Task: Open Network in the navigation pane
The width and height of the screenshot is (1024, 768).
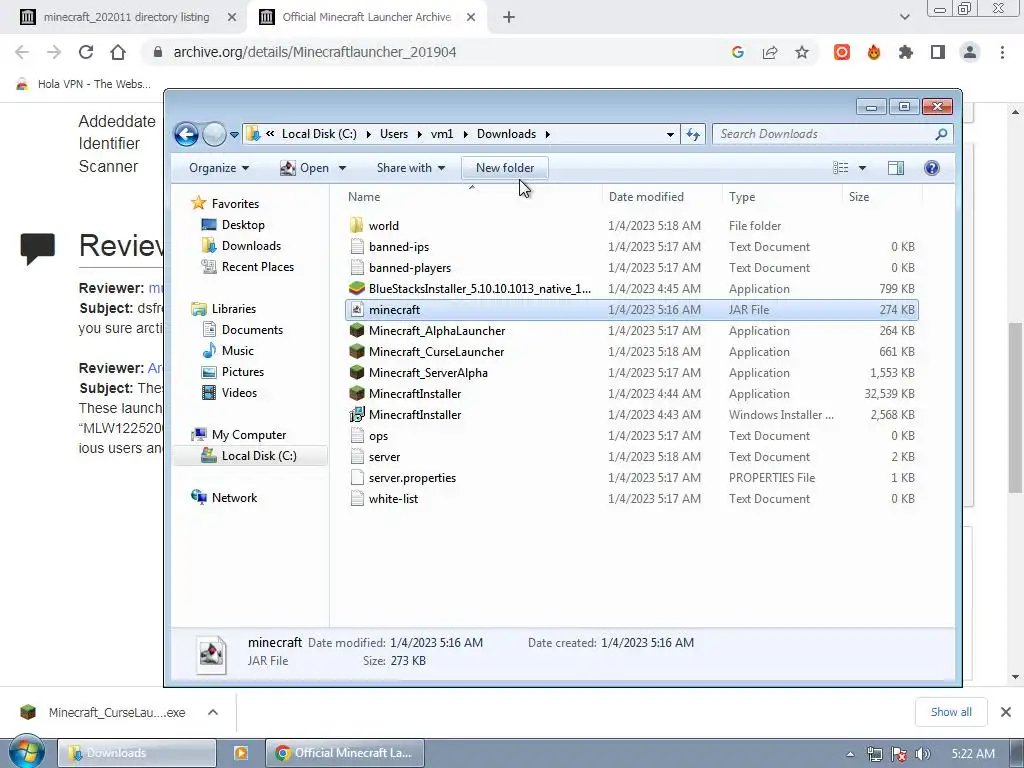Action: (x=234, y=498)
